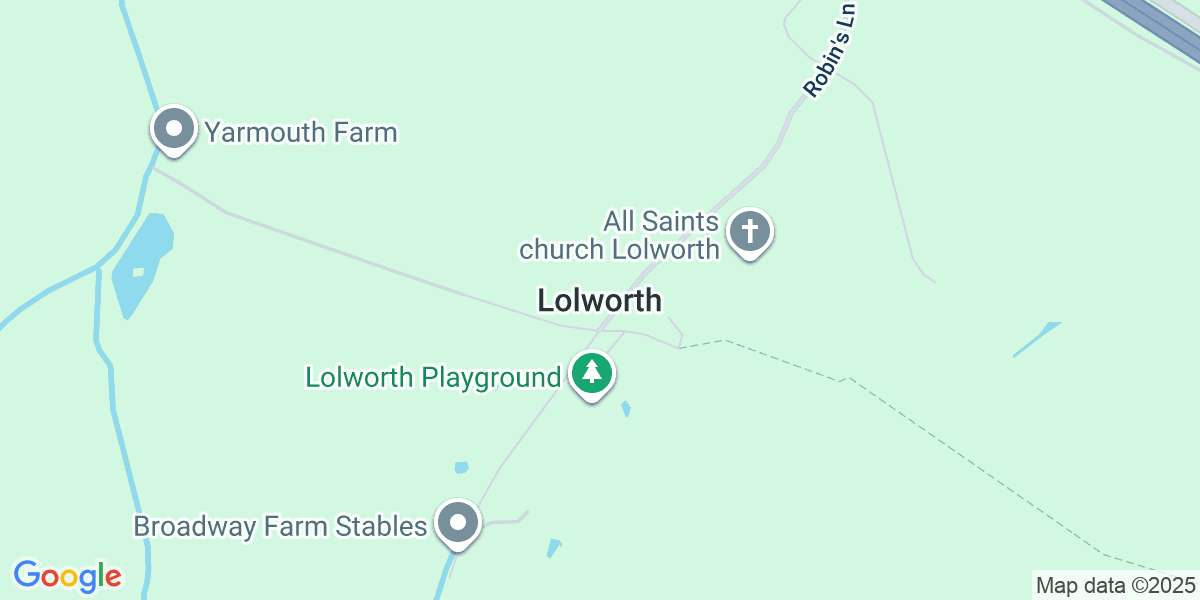Click the Lolworth village name
The height and width of the screenshot is (600, 1200).
click(x=599, y=300)
